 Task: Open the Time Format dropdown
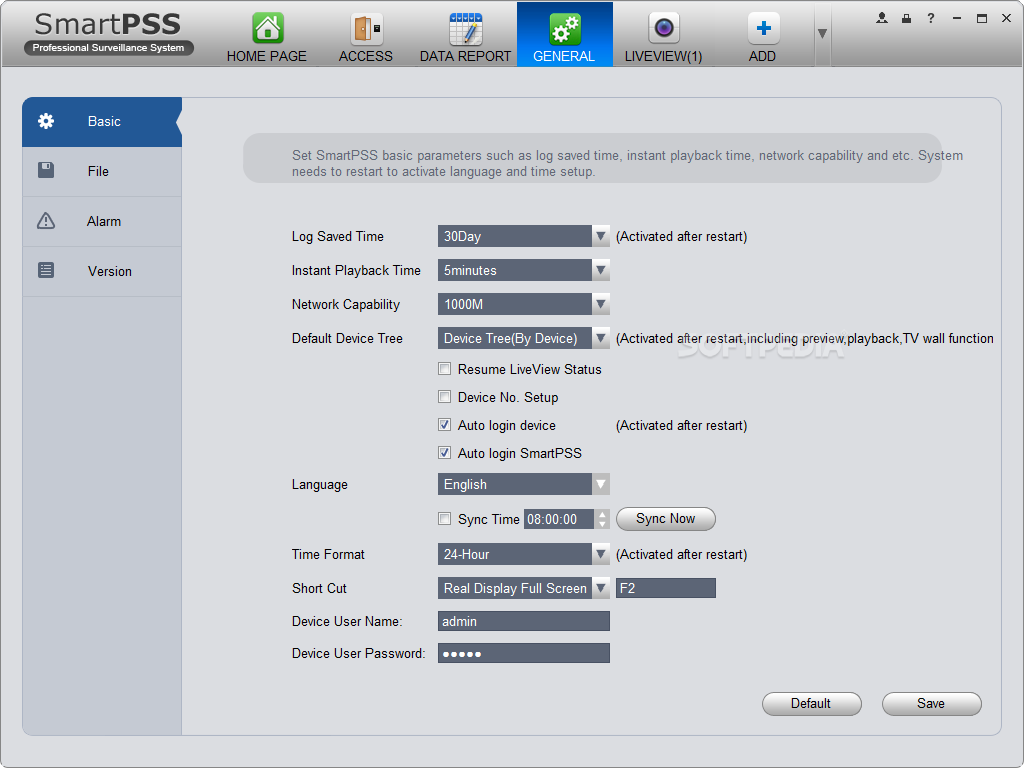[524, 554]
